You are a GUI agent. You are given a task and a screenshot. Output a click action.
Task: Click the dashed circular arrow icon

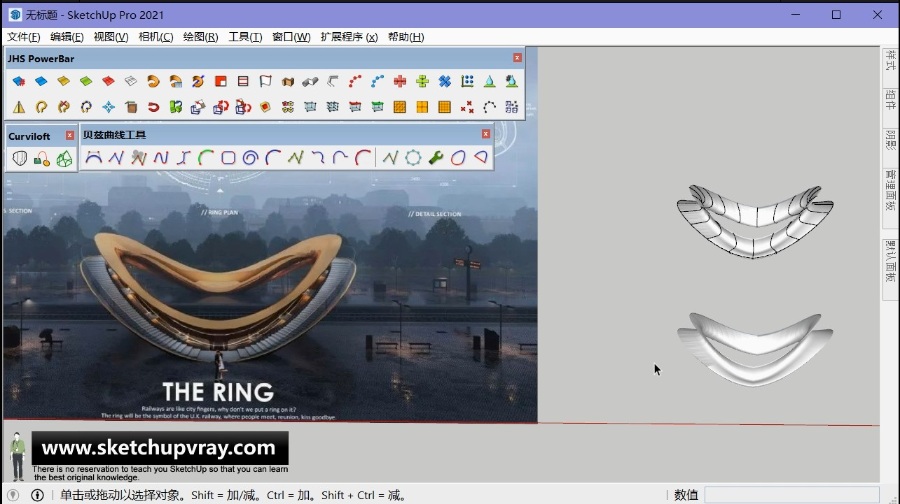click(x=86, y=107)
